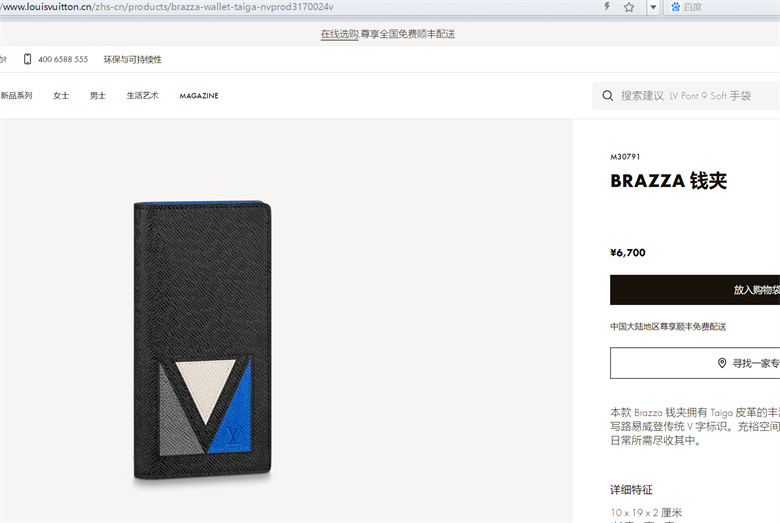Click the 放入购物袋 add to bag button
Viewport: 780px width, 523px height.
[x=695, y=290]
